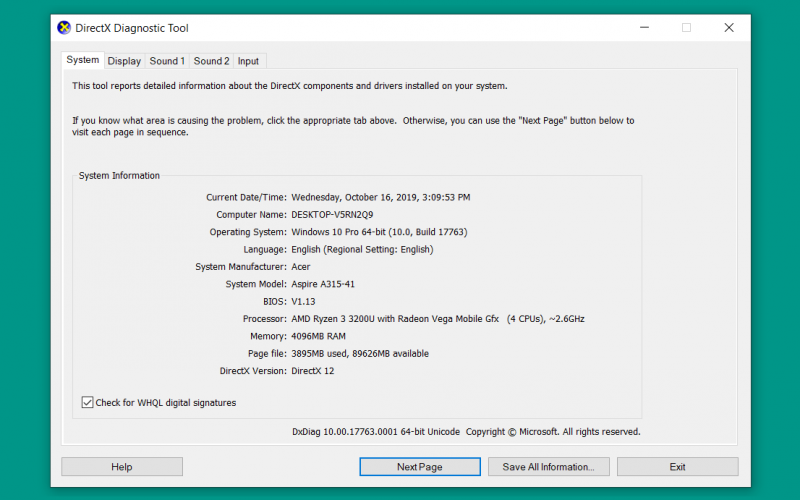Viewport: 800px width, 500px height.
Task: Click the Memory label
Action: pos(269,336)
